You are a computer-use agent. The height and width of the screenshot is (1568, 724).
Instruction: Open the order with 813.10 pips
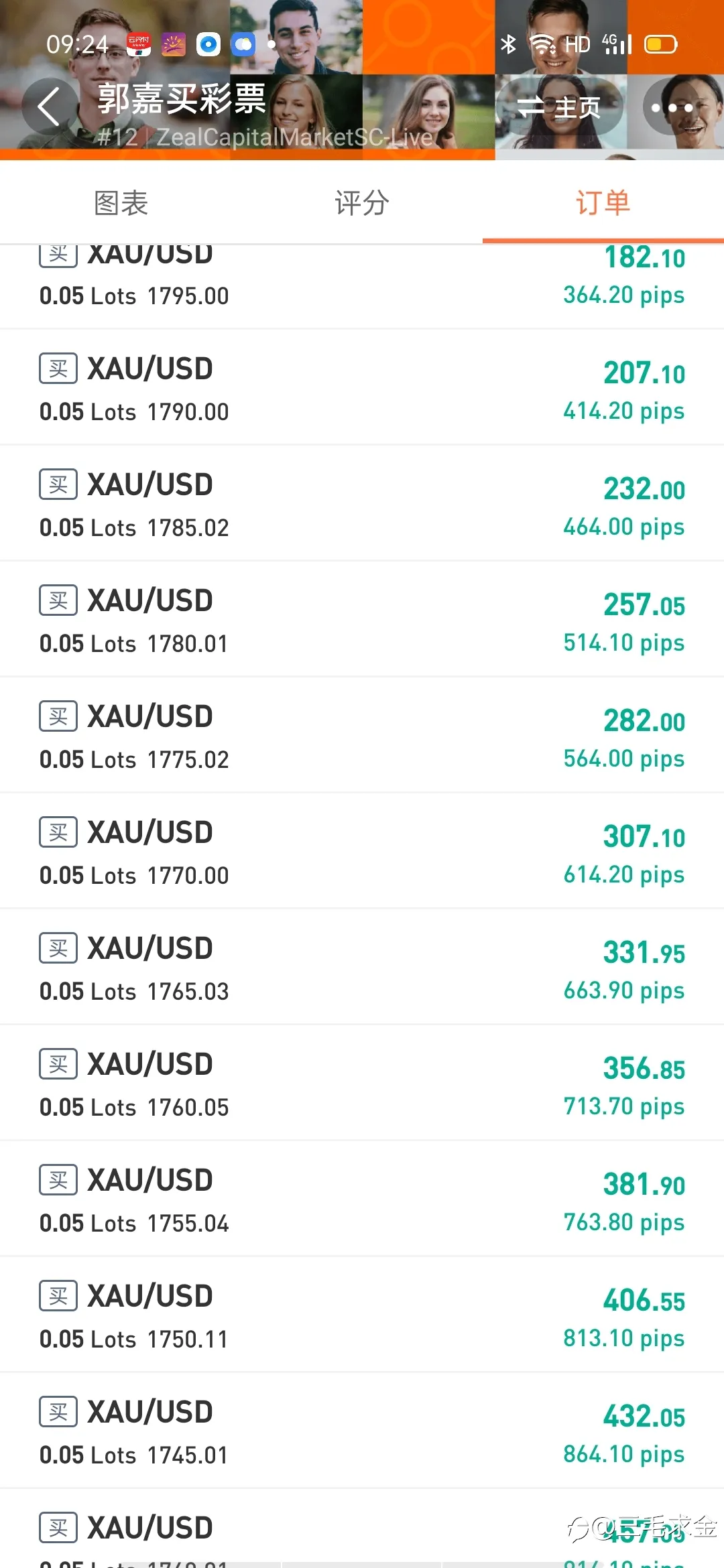(362, 1315)
